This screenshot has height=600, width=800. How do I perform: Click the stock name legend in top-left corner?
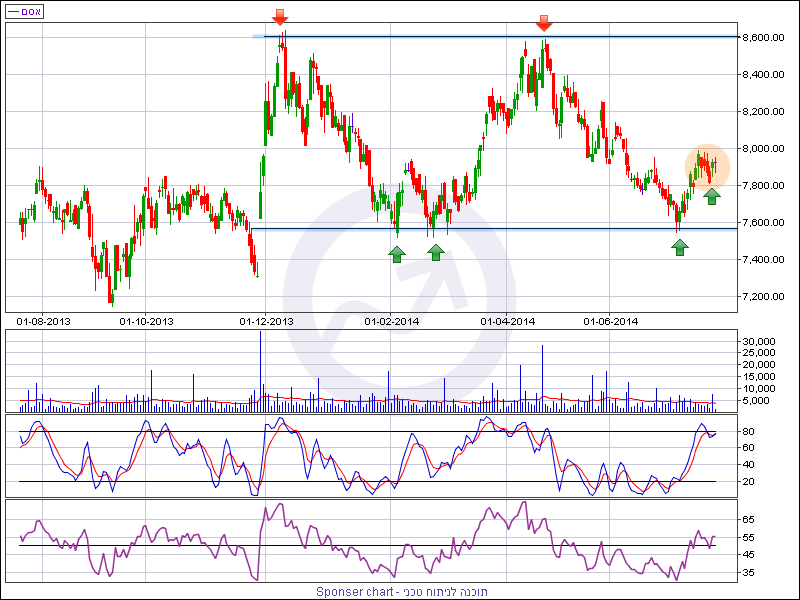pyautogui.click(x=24, y=11)
